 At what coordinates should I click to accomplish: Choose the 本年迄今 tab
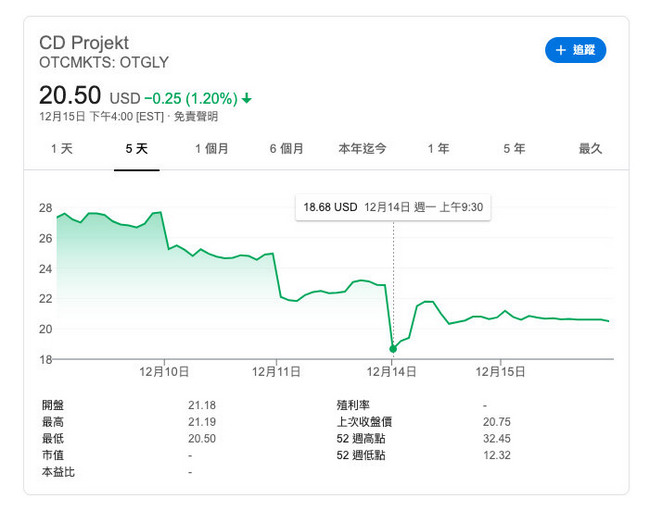coord(362,148)
